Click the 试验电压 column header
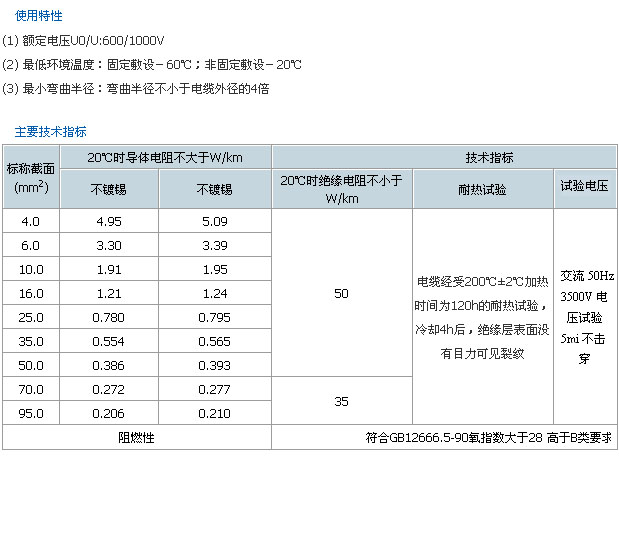The width and height of the screenshot is (619, 560). click(x=584, y=189)
